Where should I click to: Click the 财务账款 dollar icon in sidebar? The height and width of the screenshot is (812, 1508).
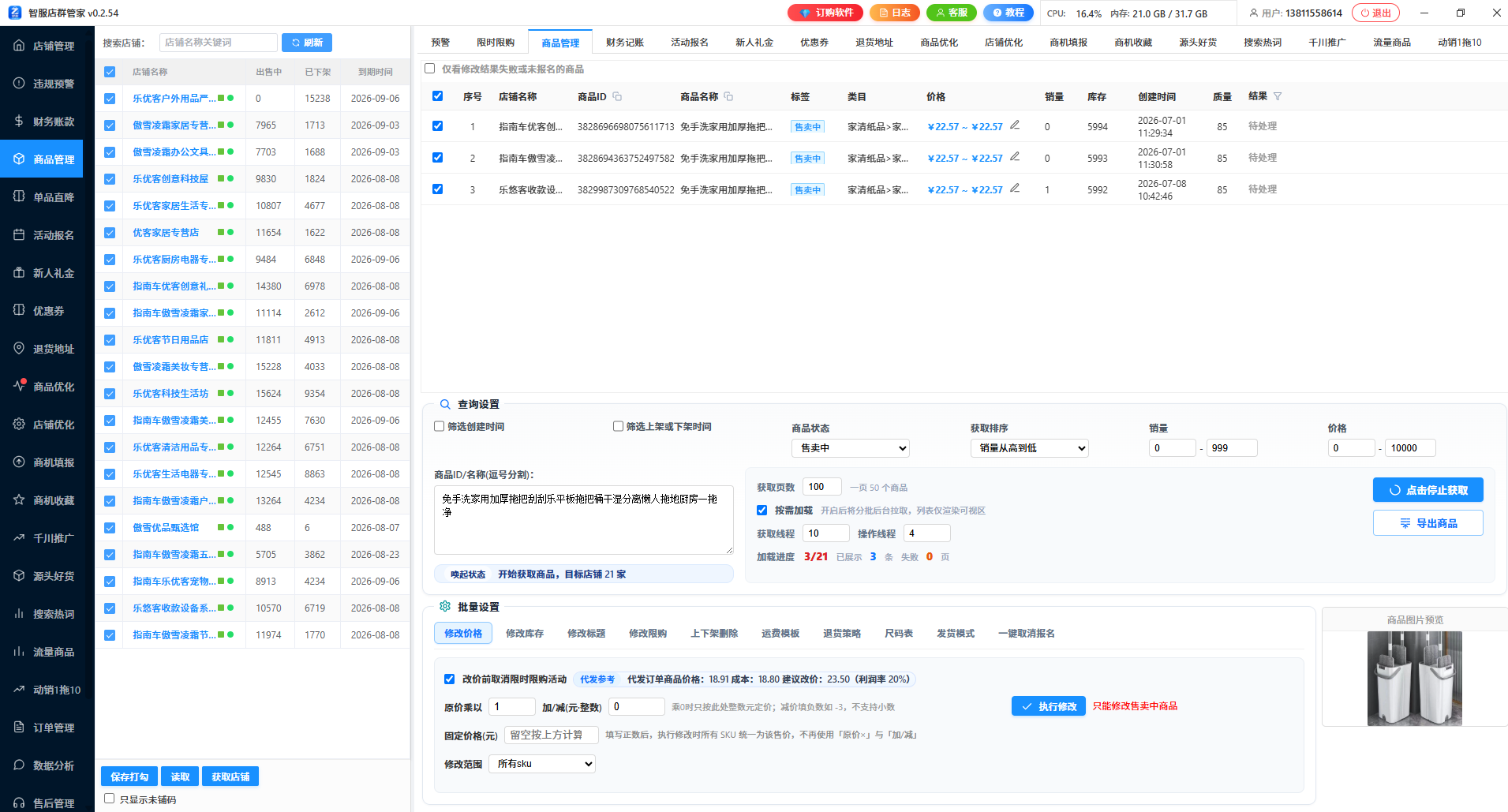tap(19, 121)
